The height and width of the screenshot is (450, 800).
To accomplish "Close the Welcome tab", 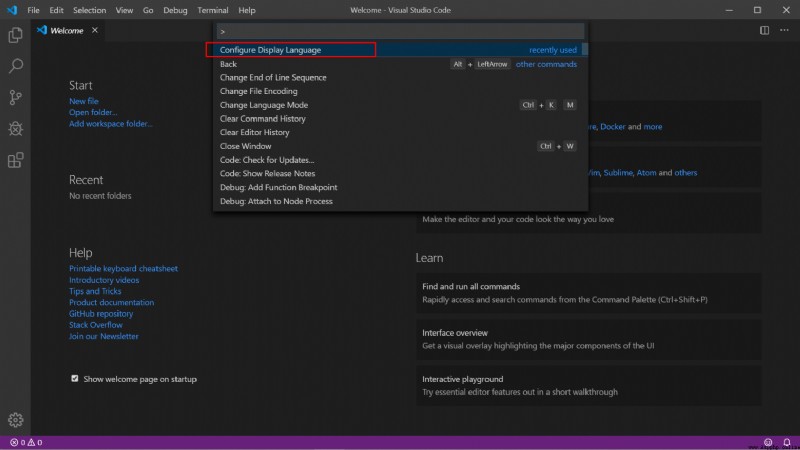I will point(95,30).
